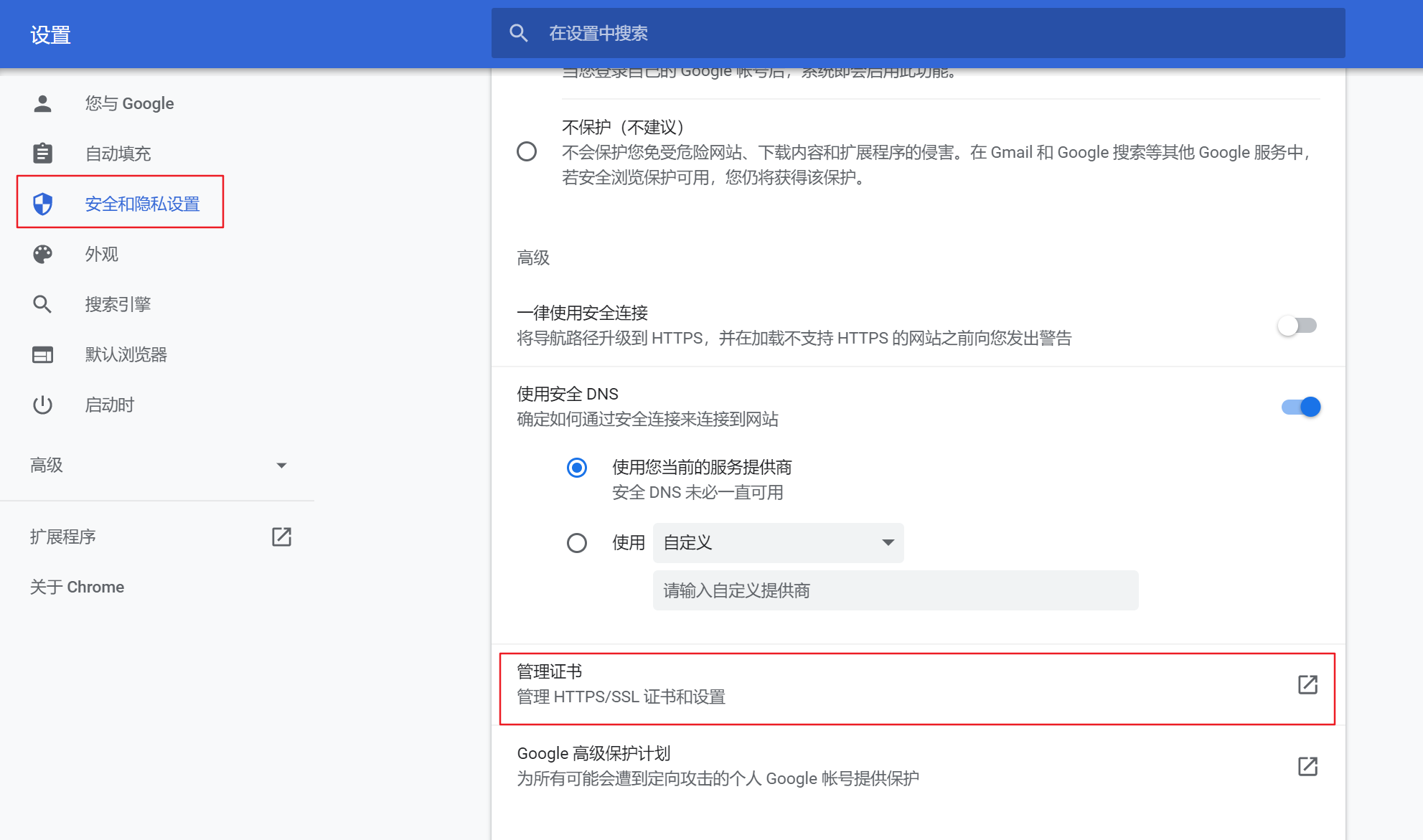Enable 一律使用安全连接 toggle
The image size is (1423, 840).
(1297, 325)
